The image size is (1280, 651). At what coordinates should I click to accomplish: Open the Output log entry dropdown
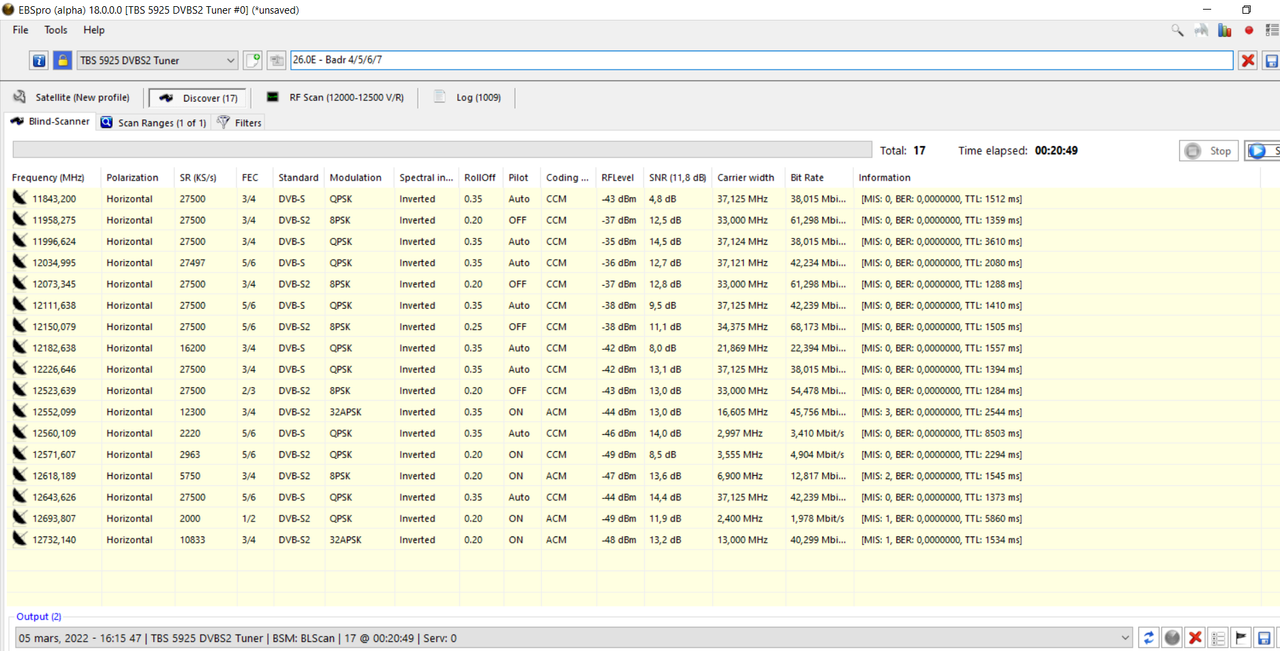(x=1125, y=638)
